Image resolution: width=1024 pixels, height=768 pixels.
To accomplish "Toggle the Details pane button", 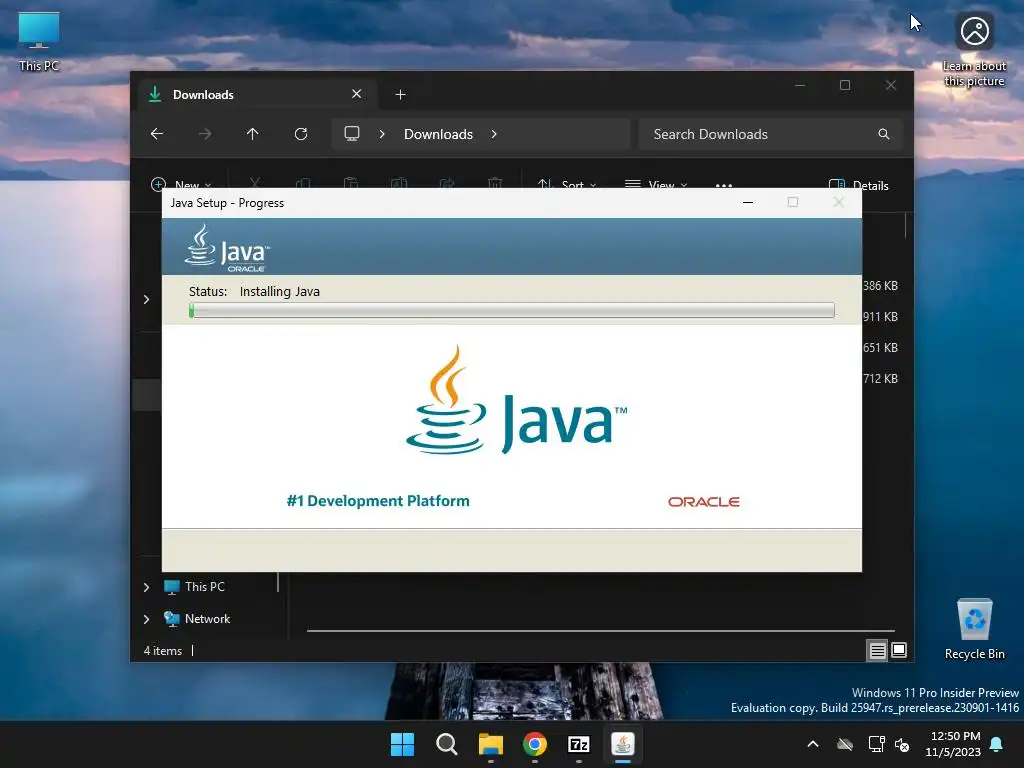I will pos(858,185).
